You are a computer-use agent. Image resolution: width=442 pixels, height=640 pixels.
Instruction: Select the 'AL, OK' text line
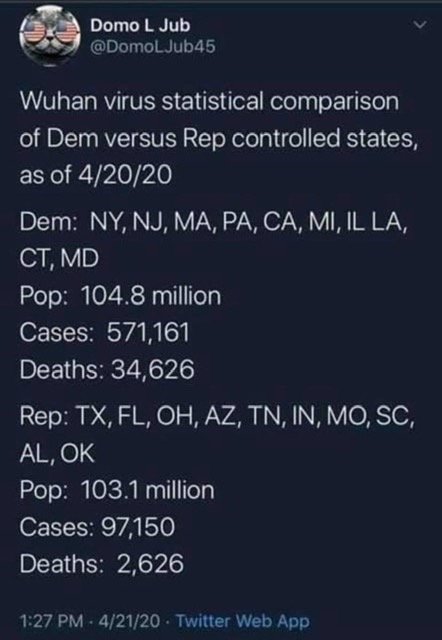point(57,453)
